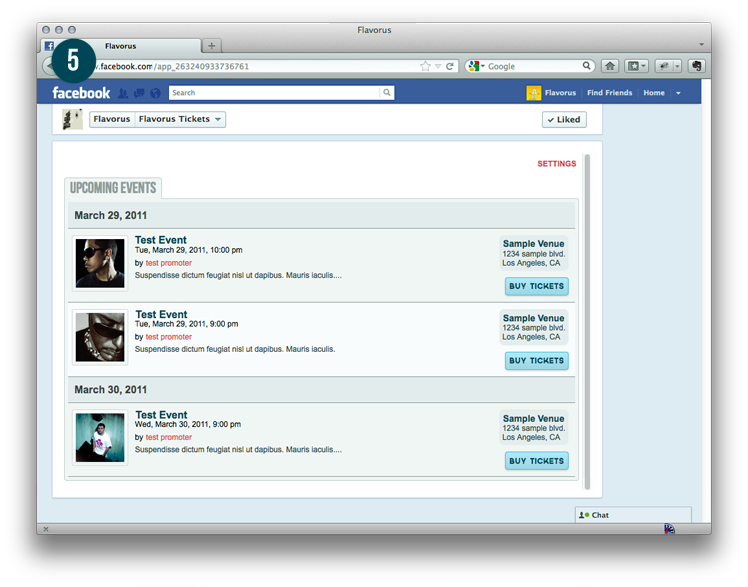The image size is (748, 587).
Task: Click the Facebook logo in the header
Action: coord(81,93)
